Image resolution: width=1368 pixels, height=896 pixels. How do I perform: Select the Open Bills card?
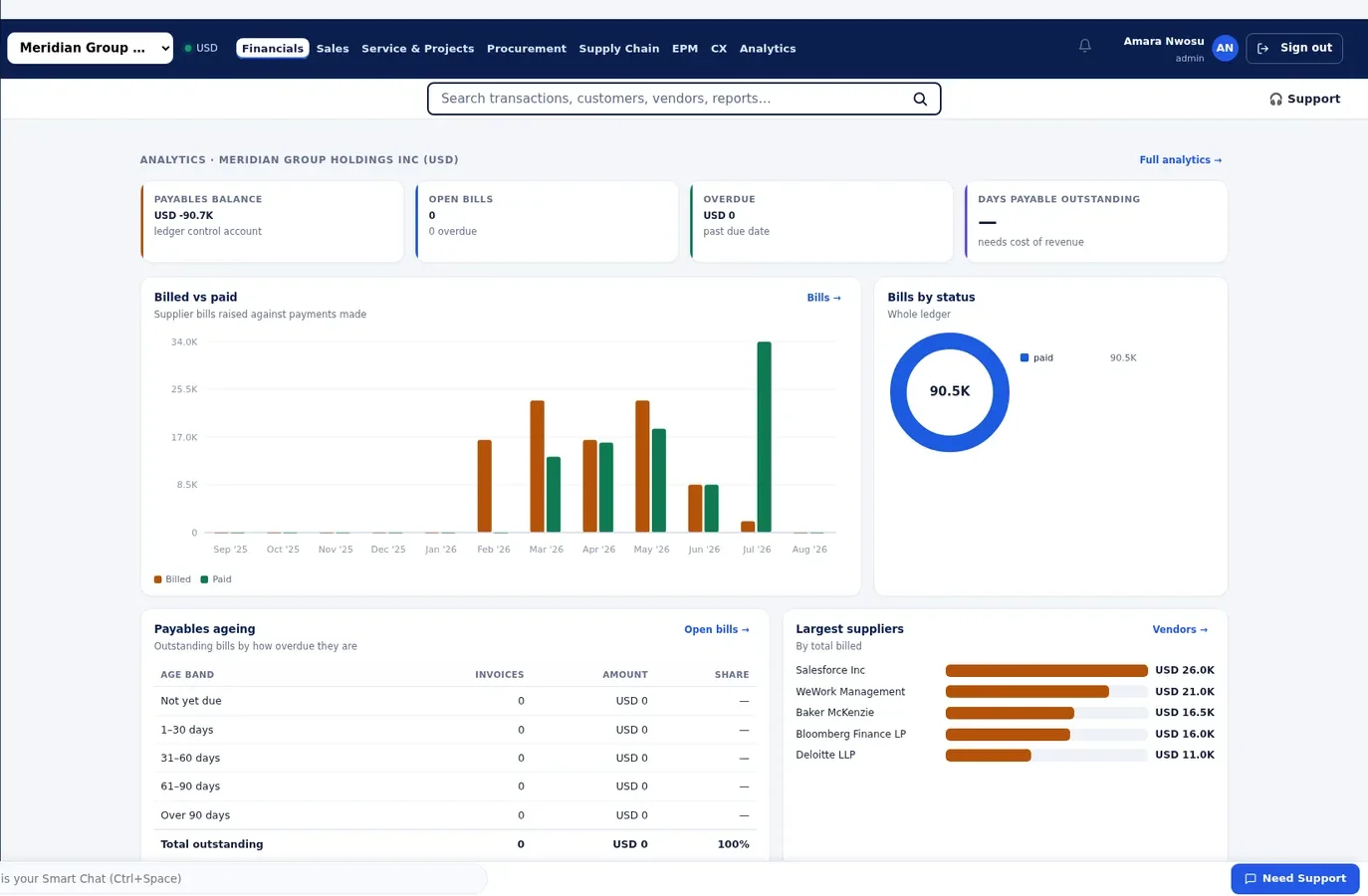547,221
